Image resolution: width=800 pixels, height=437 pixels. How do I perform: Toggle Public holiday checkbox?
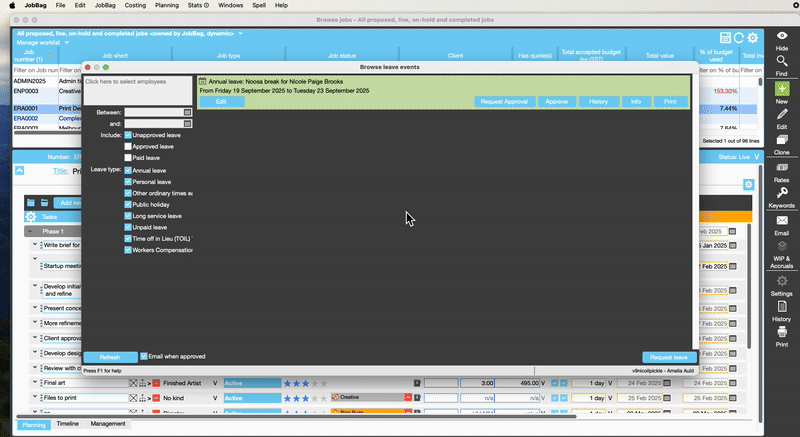[x=128, y=204]
